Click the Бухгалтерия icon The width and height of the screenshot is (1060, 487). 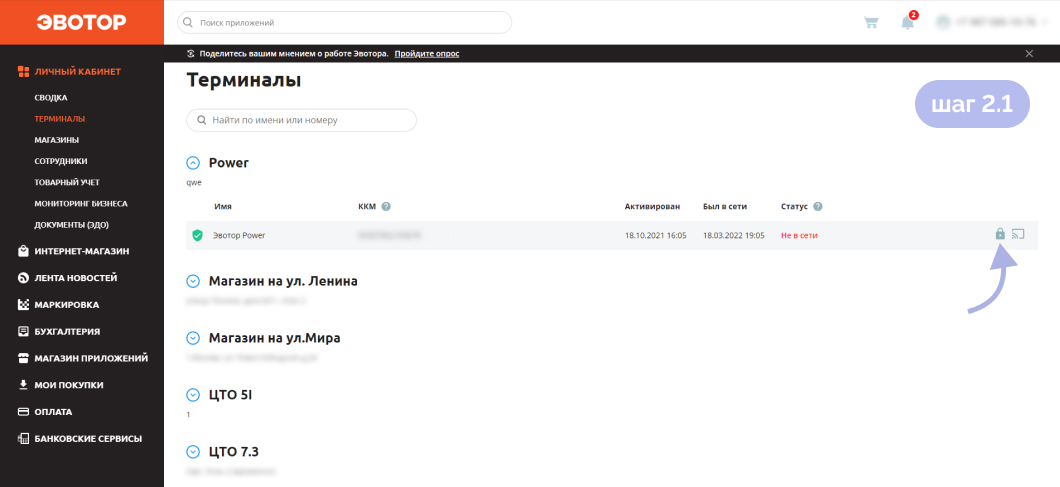pos(23,331)
